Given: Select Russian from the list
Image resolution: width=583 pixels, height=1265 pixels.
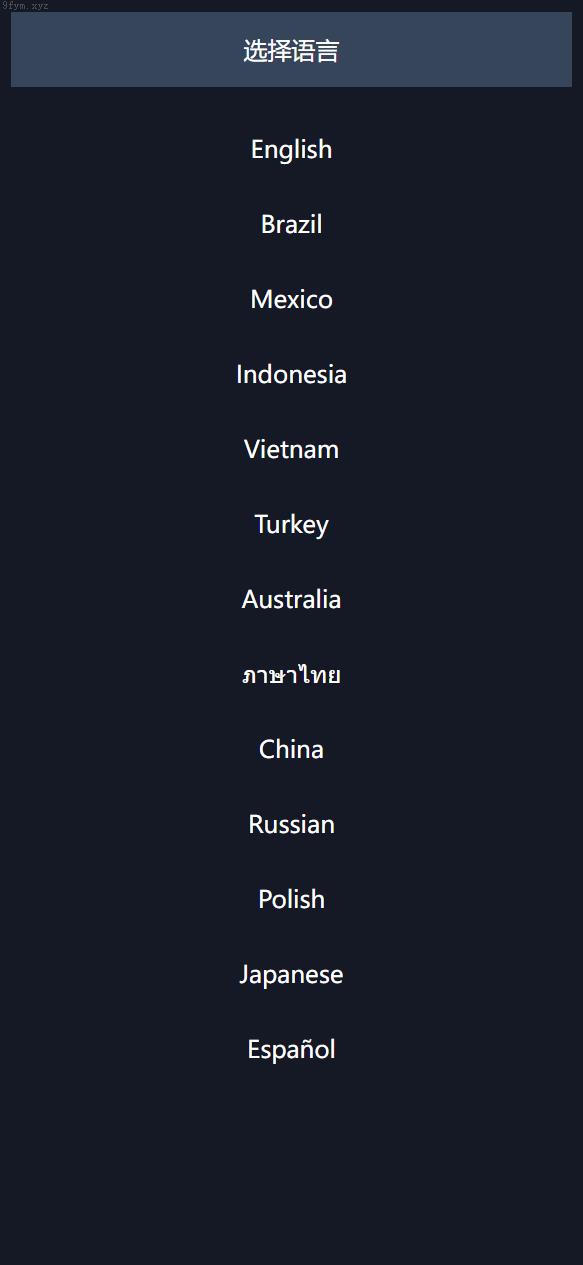Looking at the screenshot, I should tap(291, 825).
